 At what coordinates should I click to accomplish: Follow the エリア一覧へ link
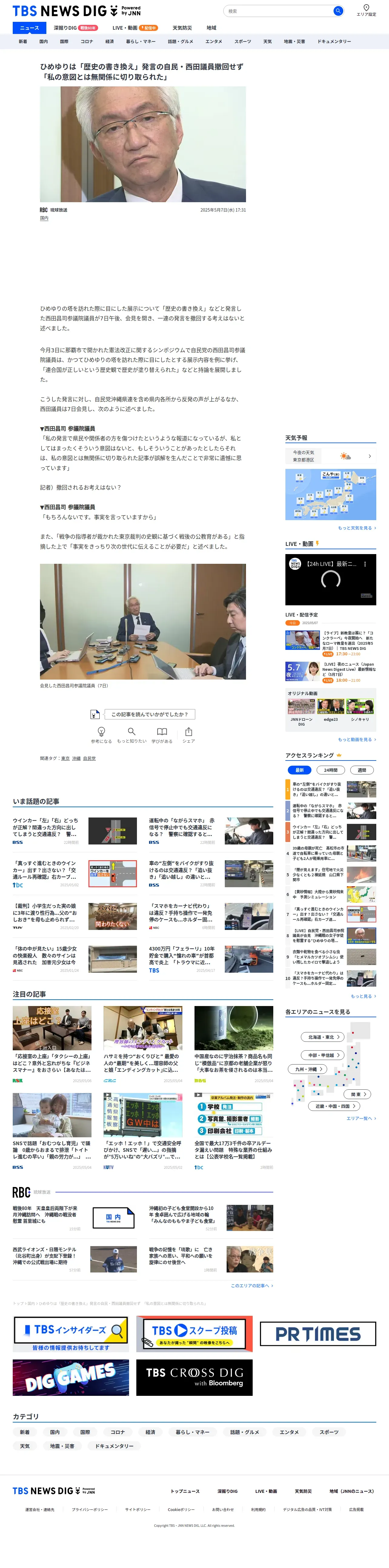pos(361,1118)
